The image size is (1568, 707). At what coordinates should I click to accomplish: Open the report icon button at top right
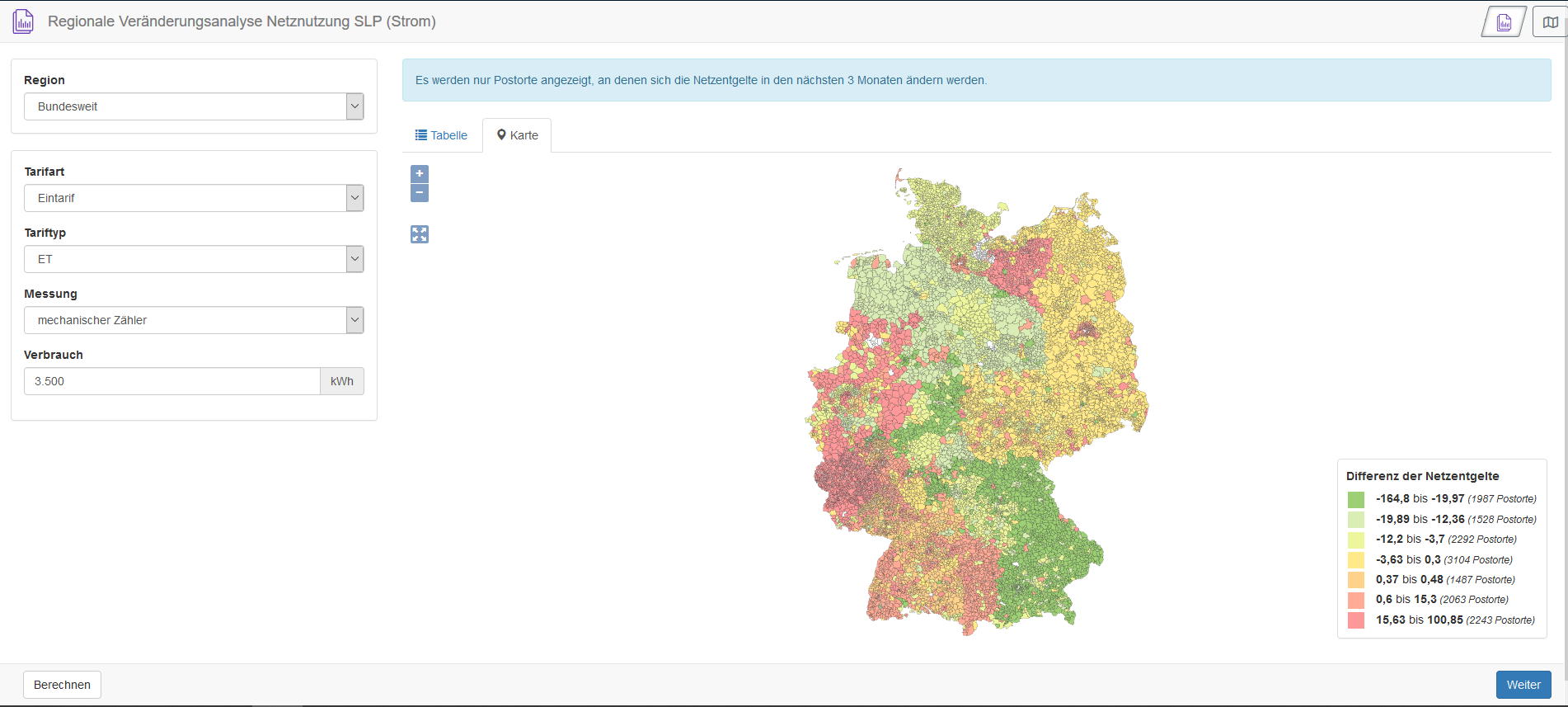pyautogui.click(x=1504, y=22)
